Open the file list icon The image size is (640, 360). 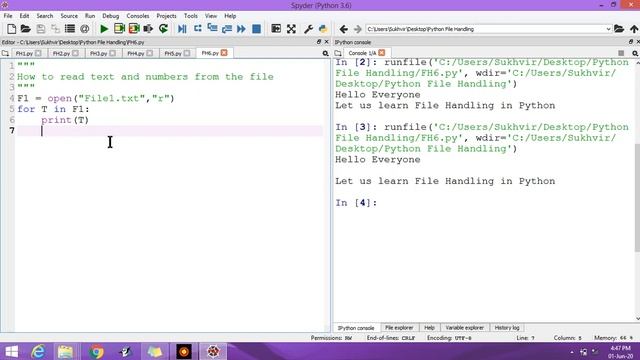point(70,29)
